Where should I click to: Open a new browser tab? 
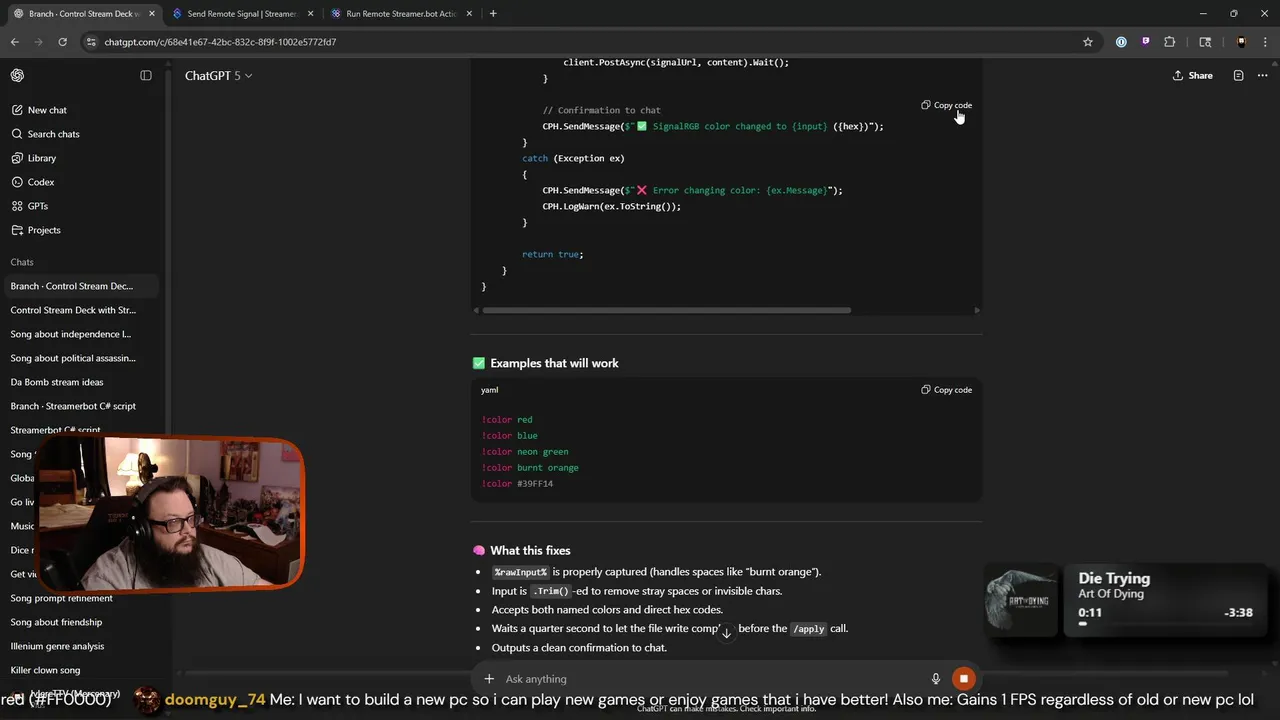tap(493, 14)
